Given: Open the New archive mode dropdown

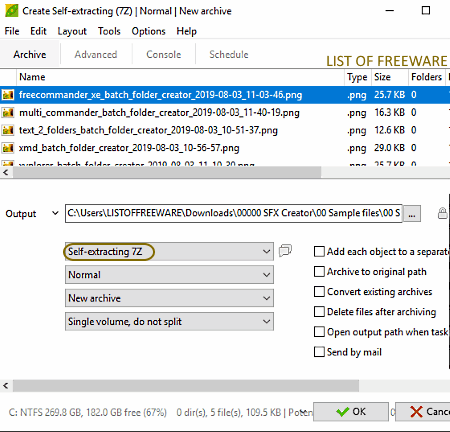Looking at the screenshot, I should point(169,298).
